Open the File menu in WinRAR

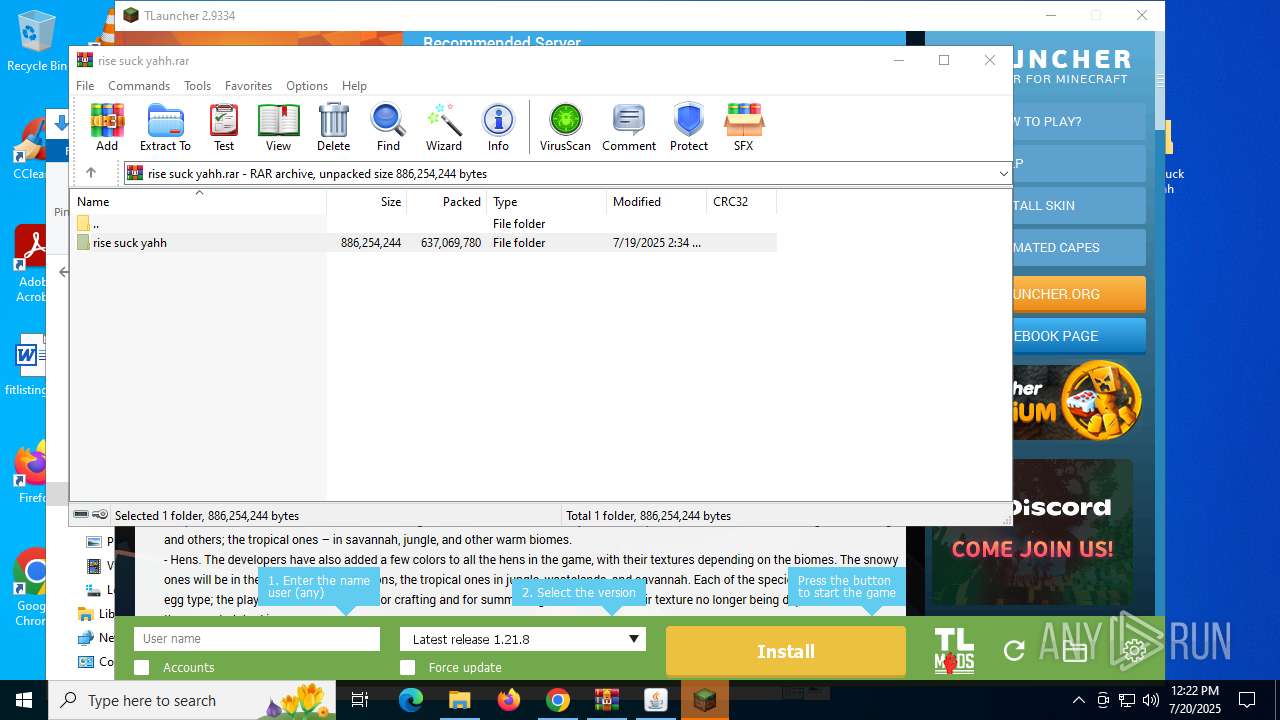[x=85, y=86]
